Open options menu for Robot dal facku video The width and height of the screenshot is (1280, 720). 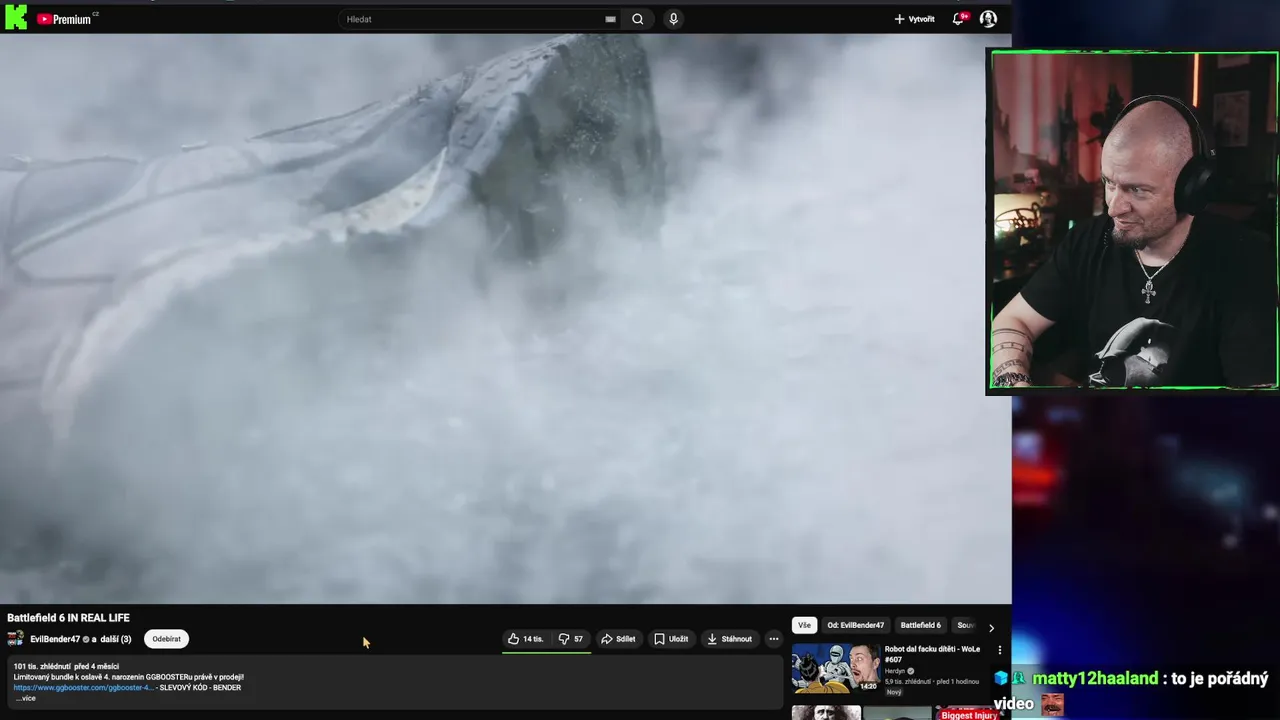[999, 650]
